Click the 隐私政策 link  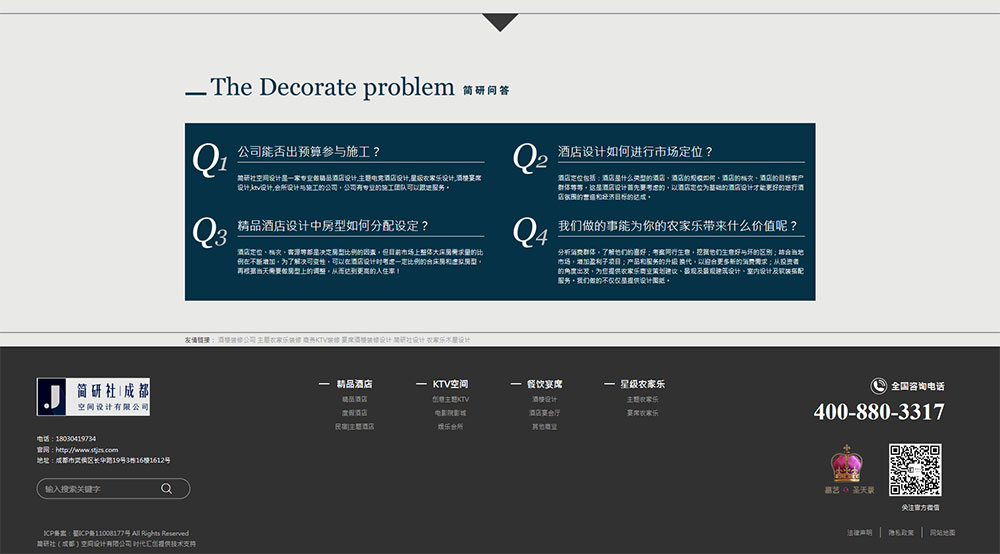901,532
